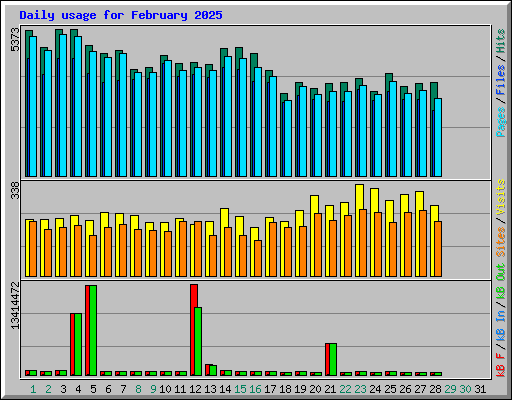Click the 'kB In' legend label
This screenshot has height=400, width=512.
coord(501,325)
